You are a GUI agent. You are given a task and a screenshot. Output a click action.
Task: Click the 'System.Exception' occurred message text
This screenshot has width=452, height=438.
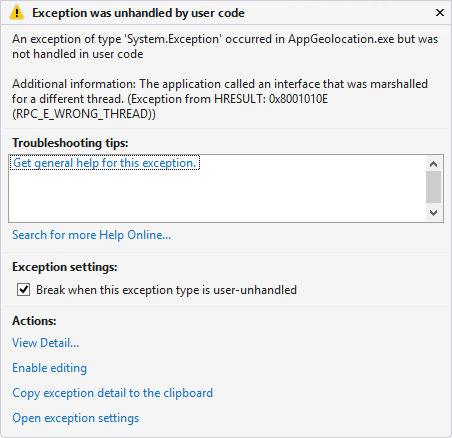tap(225, 46)
